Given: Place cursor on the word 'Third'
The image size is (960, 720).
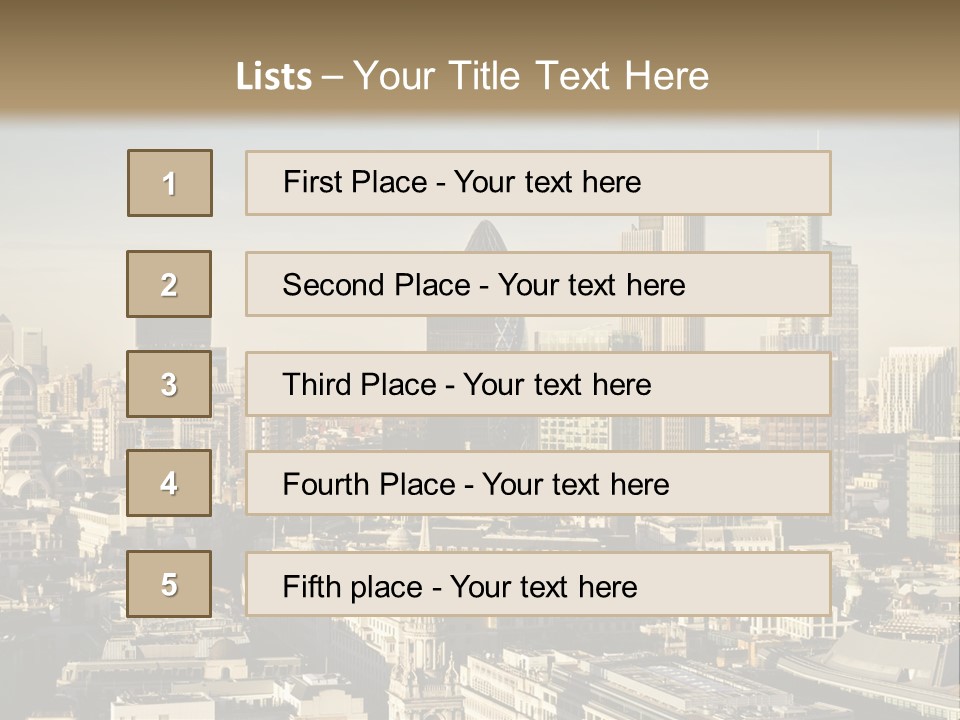Looking at the screenshot, I should 317,385.
